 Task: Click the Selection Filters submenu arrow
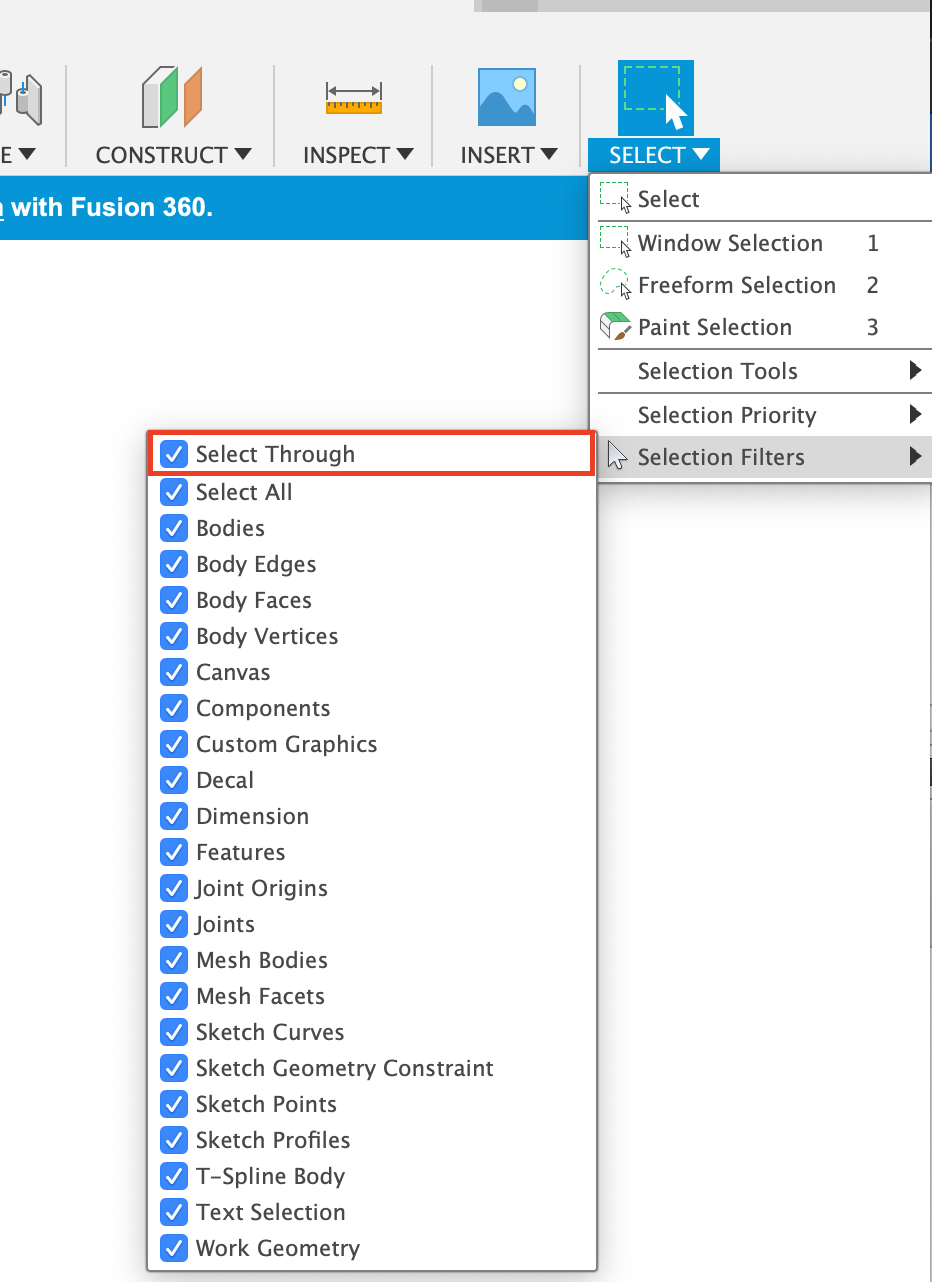point(914,457)
